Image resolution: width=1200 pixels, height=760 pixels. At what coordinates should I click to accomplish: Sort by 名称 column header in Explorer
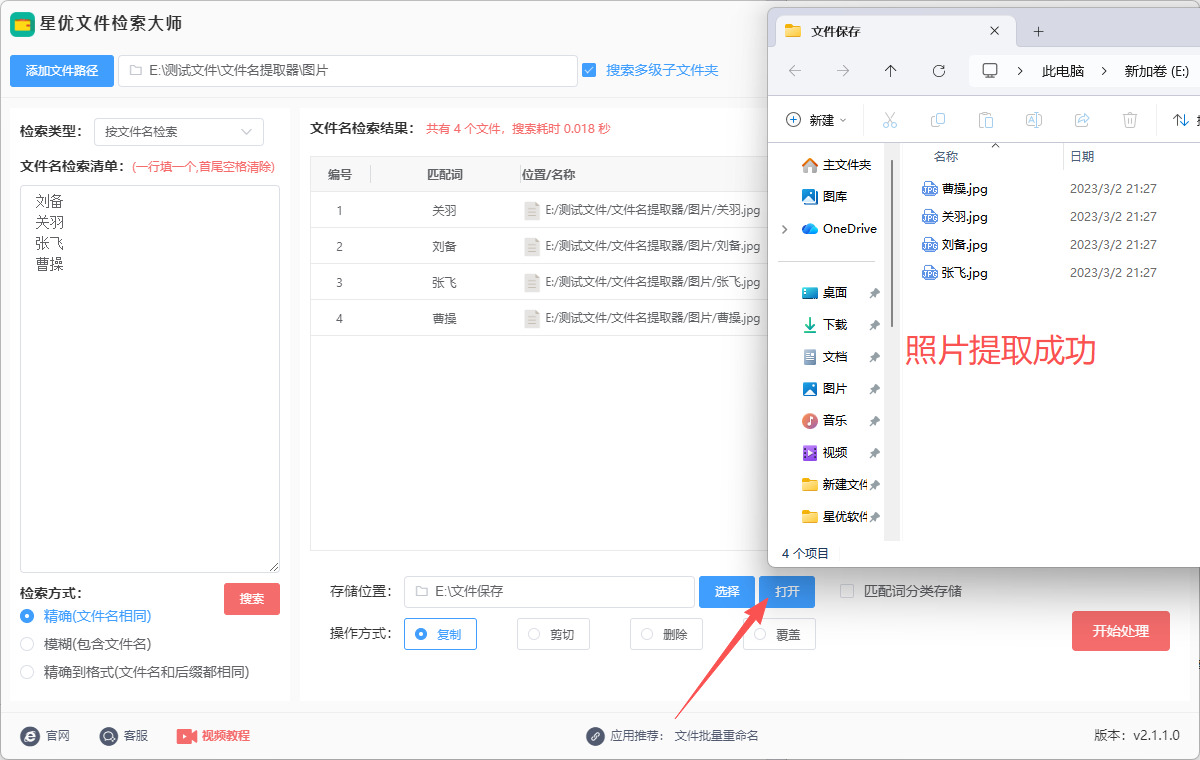coord(946,157)
